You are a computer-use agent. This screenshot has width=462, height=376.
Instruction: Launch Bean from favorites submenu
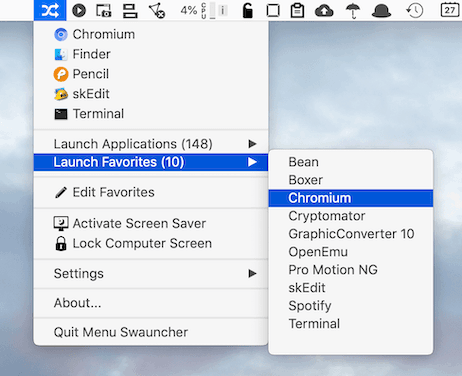pyautogui.click(x=351, y=162)
